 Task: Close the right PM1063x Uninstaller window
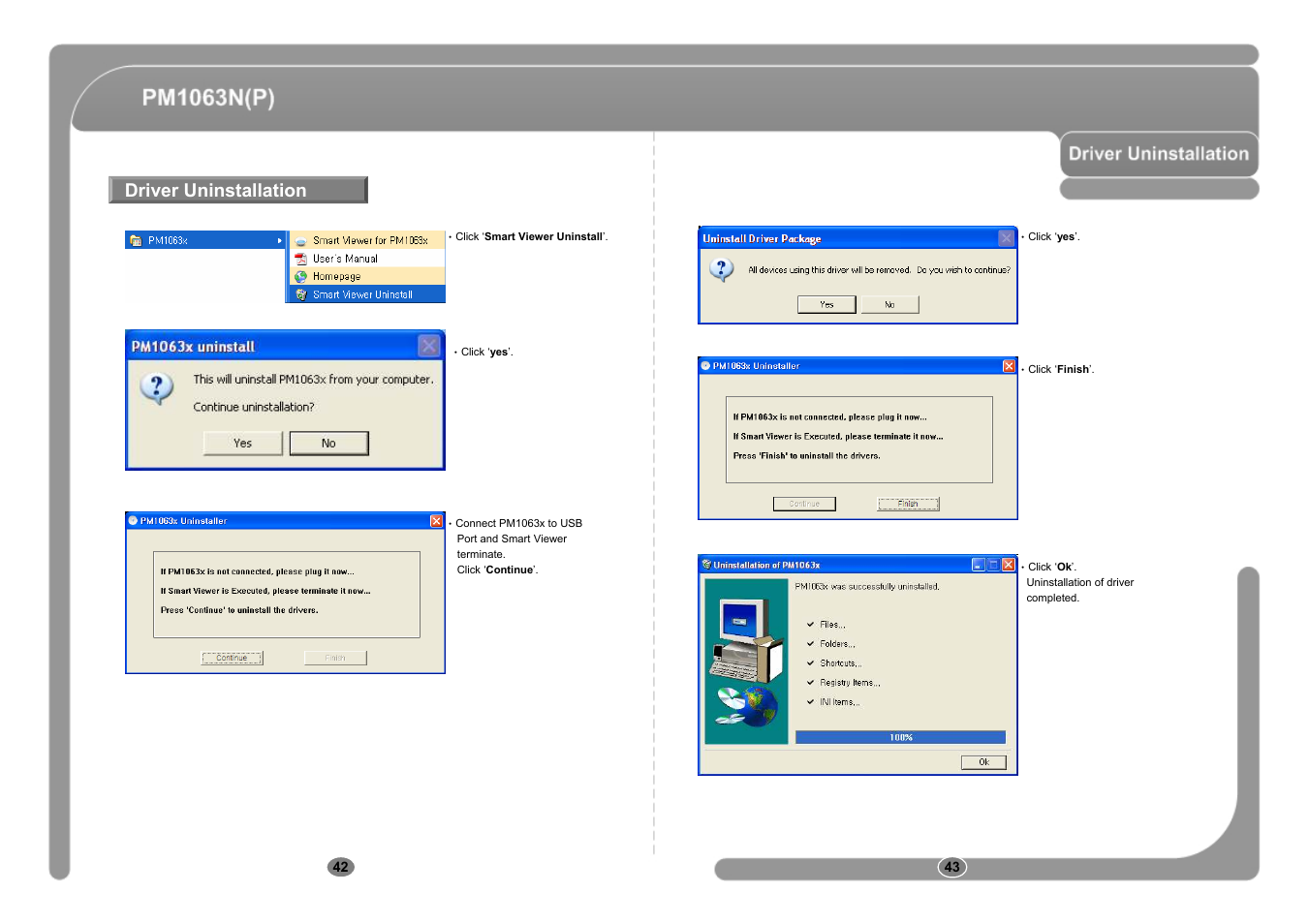pyautogui.click(x=1009, y=366)
